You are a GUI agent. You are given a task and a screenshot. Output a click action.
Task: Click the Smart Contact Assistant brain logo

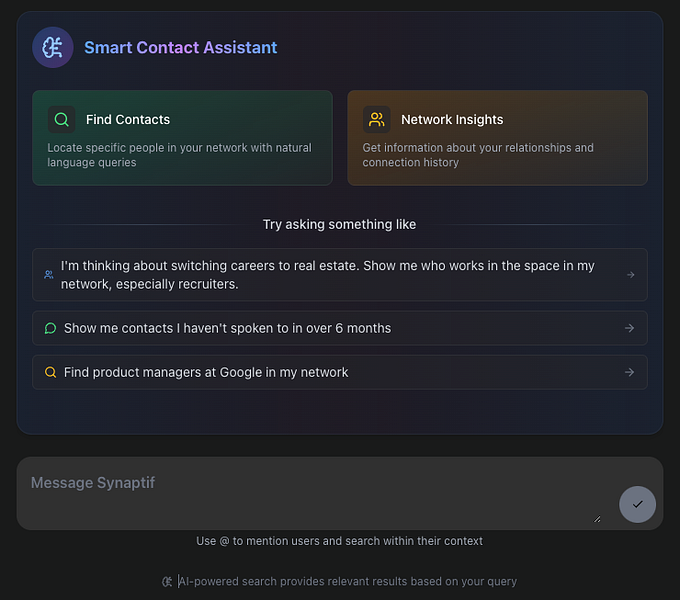(x=52, y=47)
